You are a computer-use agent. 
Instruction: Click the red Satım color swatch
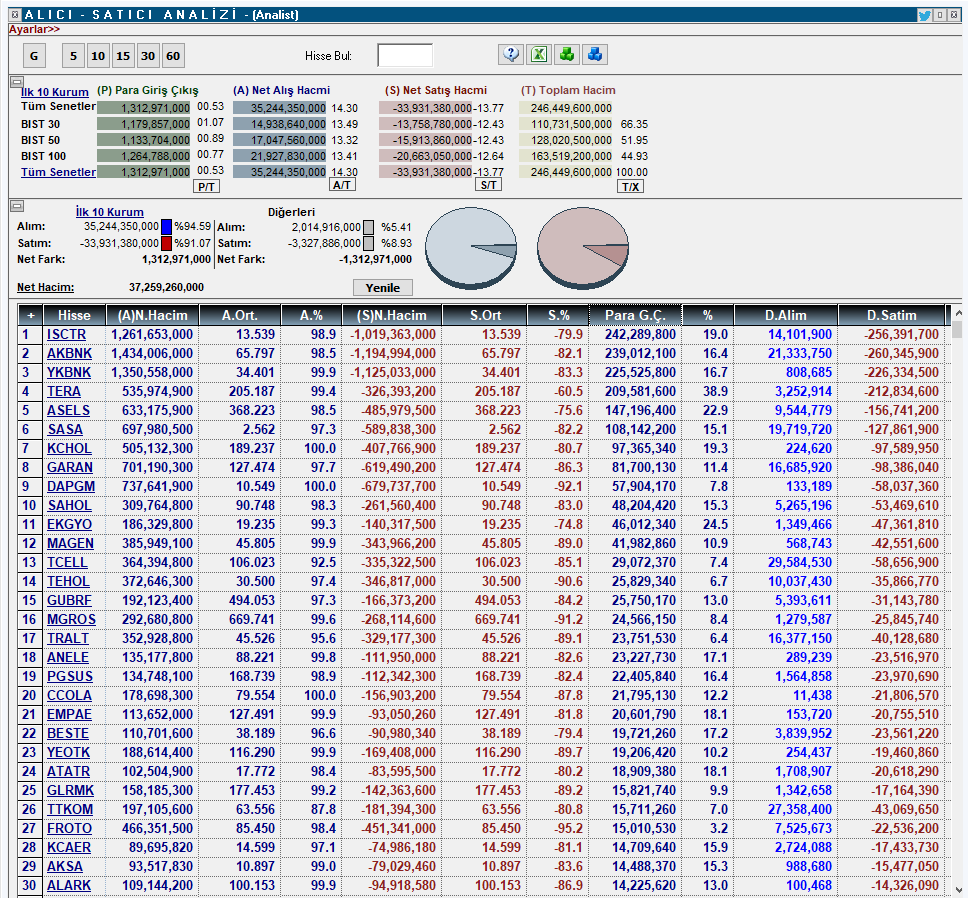click(x=167, y=243)
